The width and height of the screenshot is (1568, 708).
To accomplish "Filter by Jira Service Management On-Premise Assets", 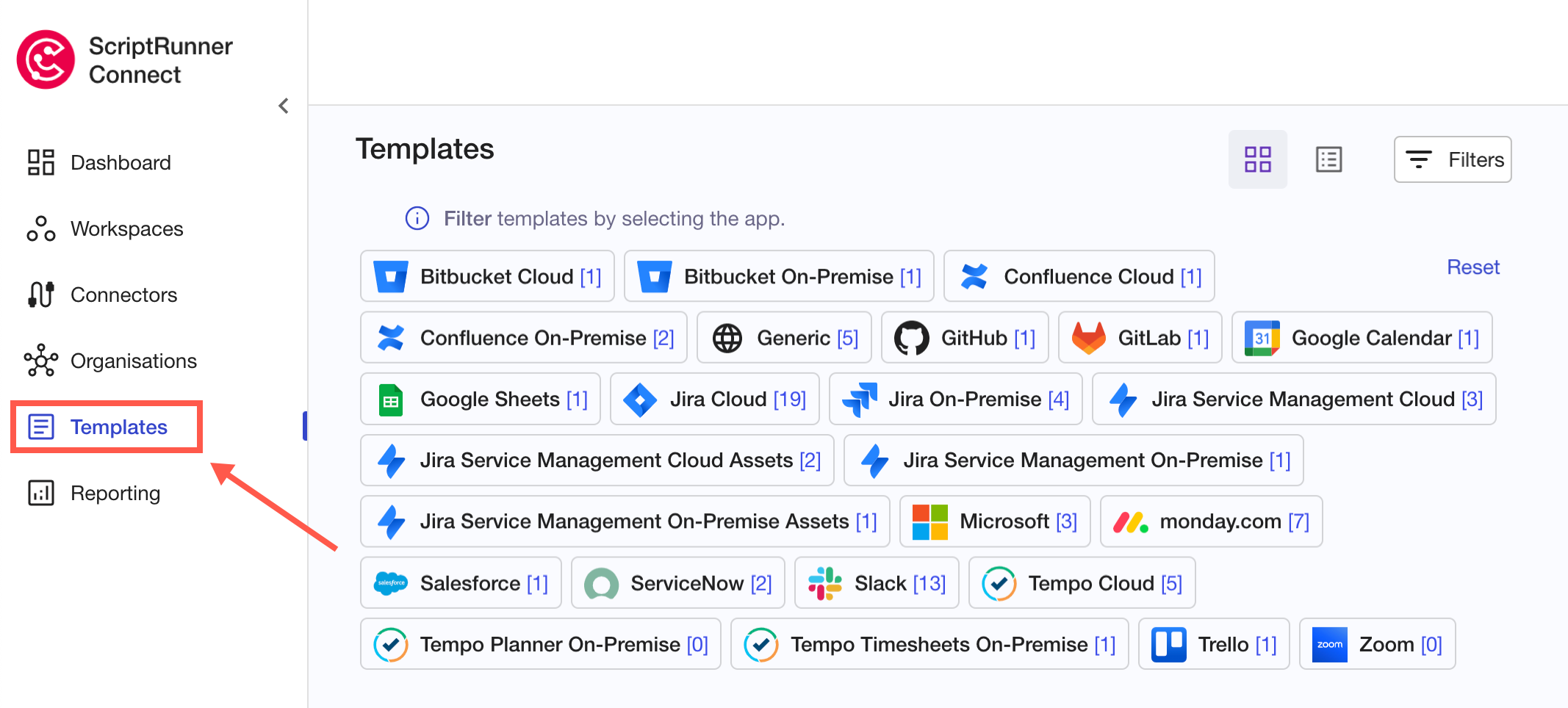I will (x=625, y=521).
